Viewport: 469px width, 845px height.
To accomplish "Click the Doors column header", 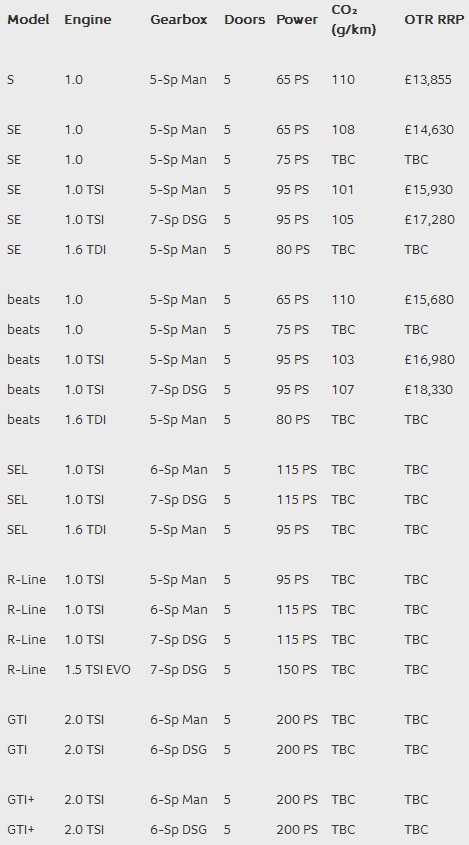I will coord(245,20).
